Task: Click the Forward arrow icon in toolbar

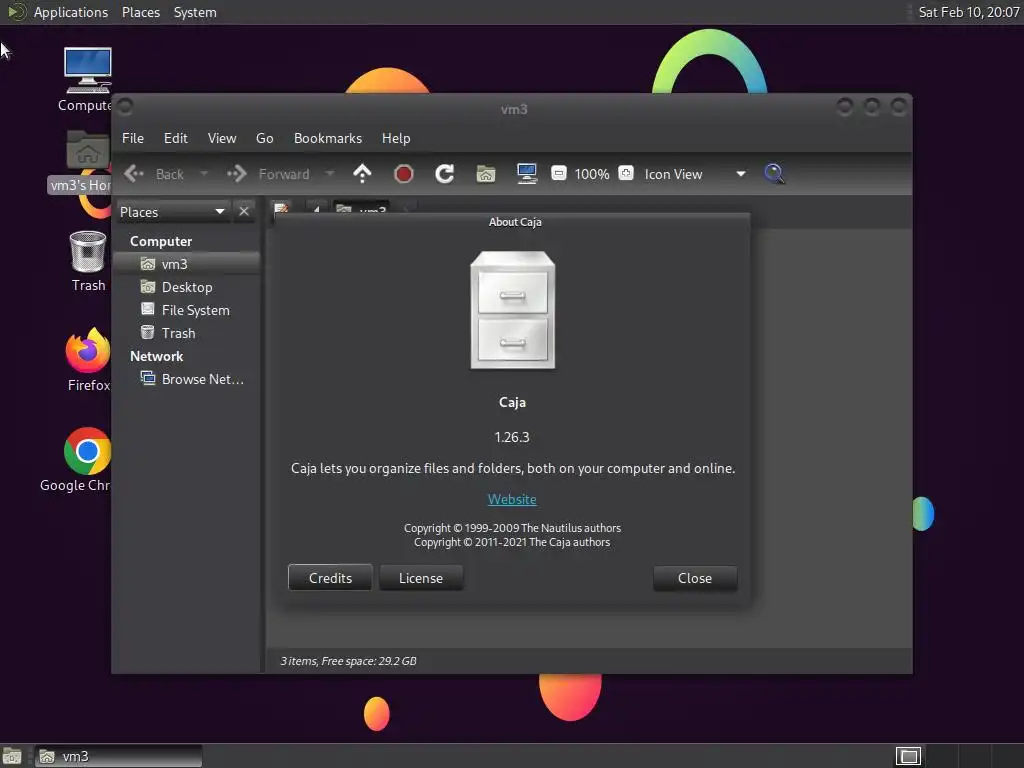Action: [237, 174]
